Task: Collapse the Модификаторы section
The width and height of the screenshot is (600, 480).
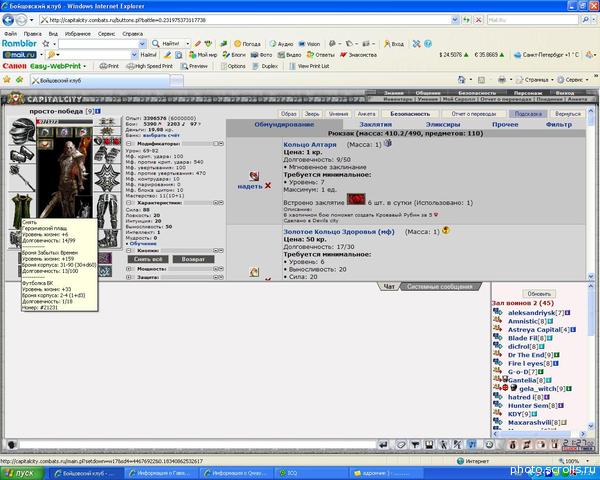Action: [129, 145]
